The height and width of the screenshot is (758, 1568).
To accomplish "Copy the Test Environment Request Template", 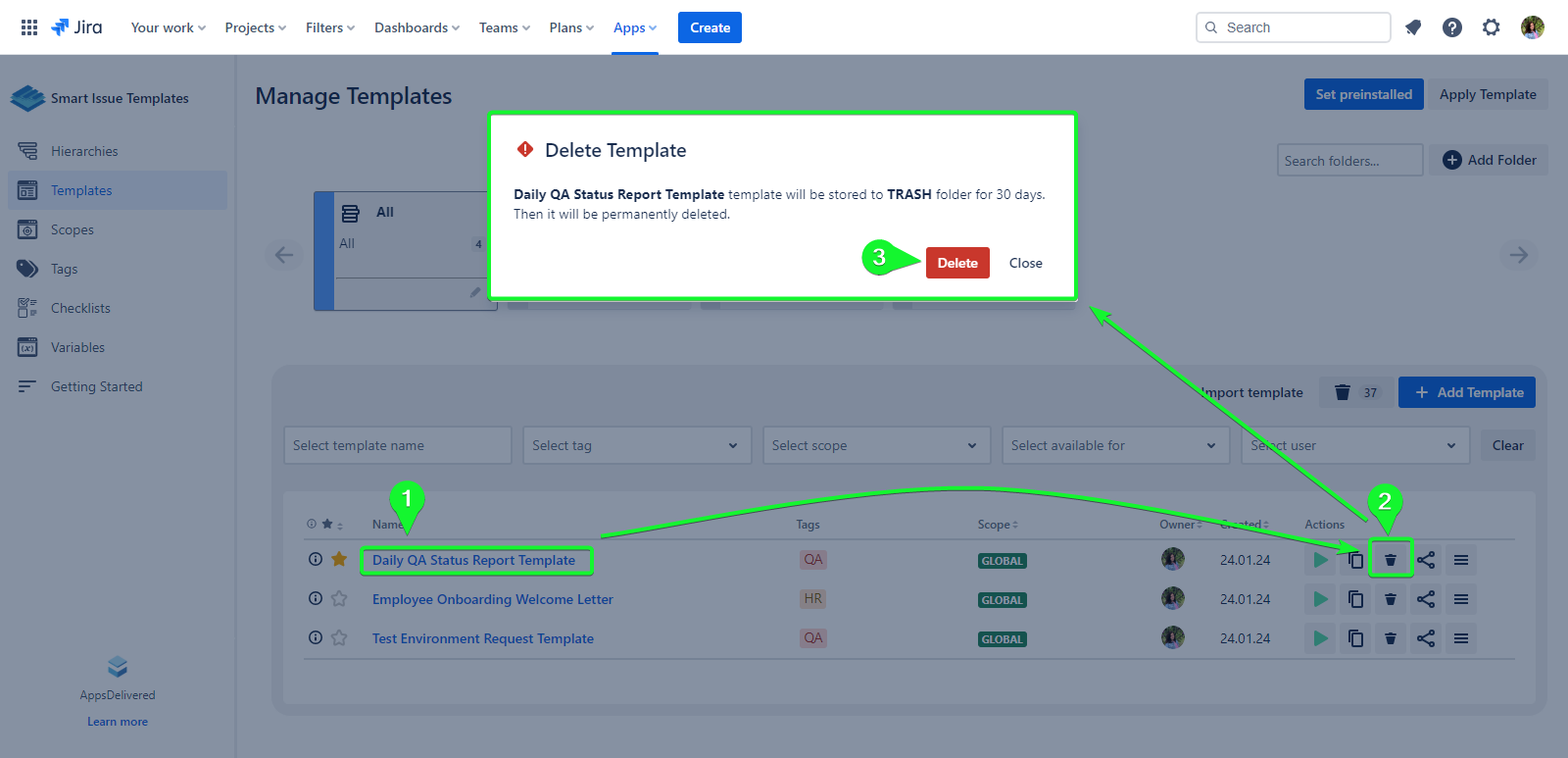I will (1355, 638).
